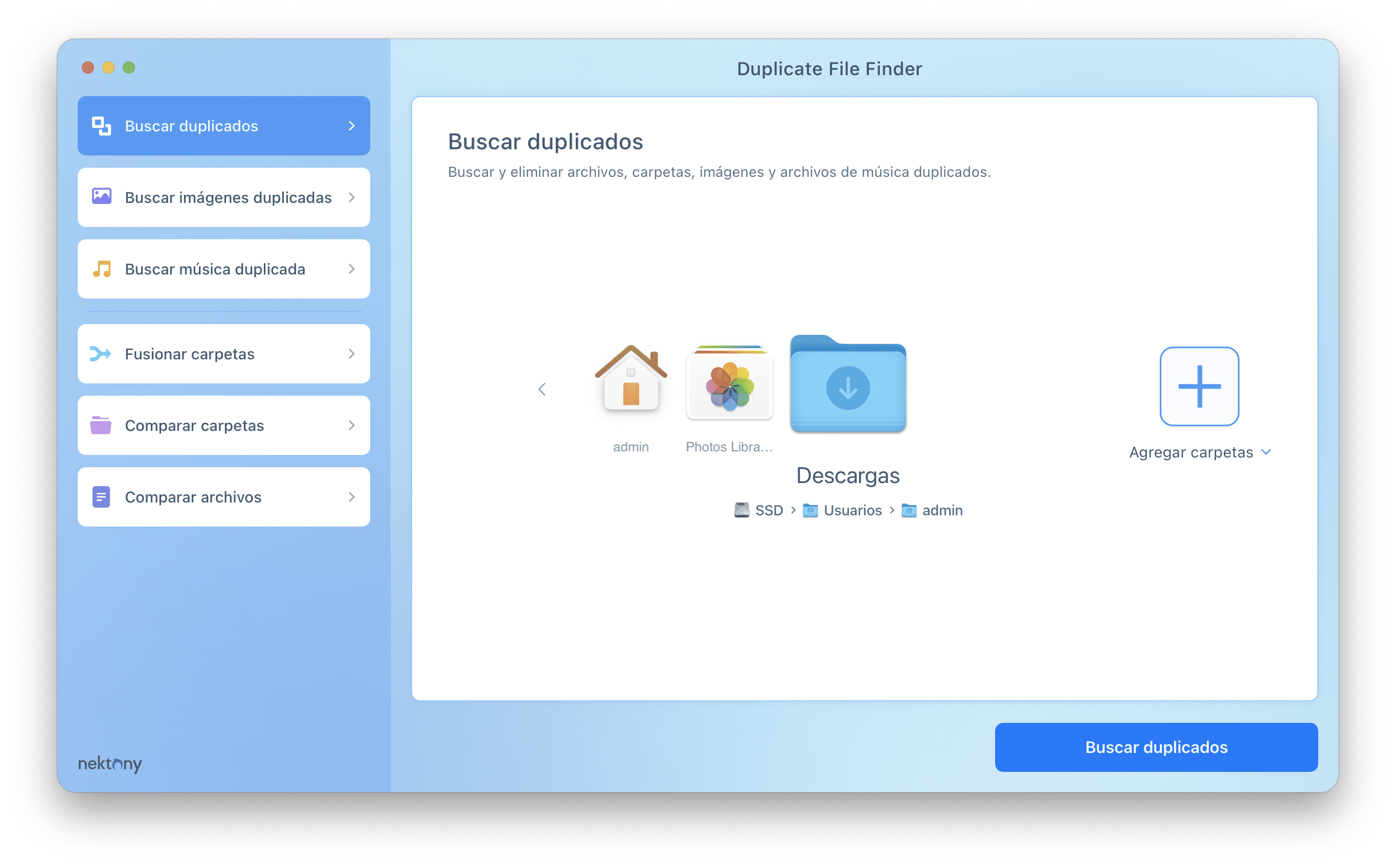Close the window with red button
Viewport: 1396px width, 868px height.
[88, 67]
